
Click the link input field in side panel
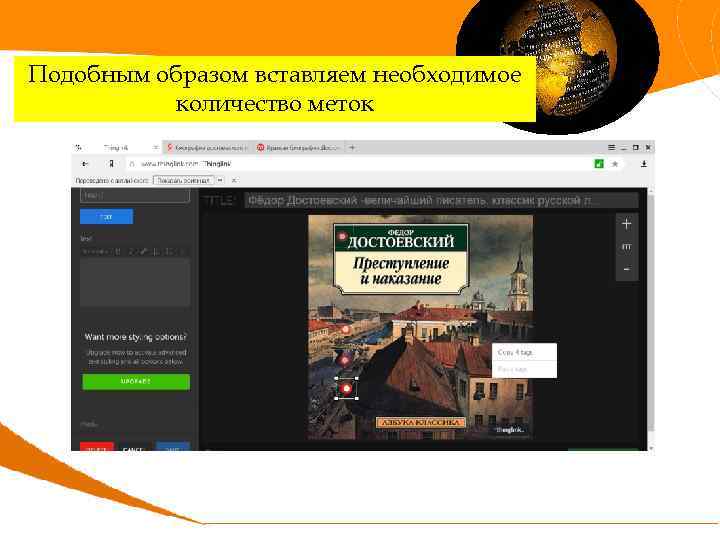pos(135,195)
